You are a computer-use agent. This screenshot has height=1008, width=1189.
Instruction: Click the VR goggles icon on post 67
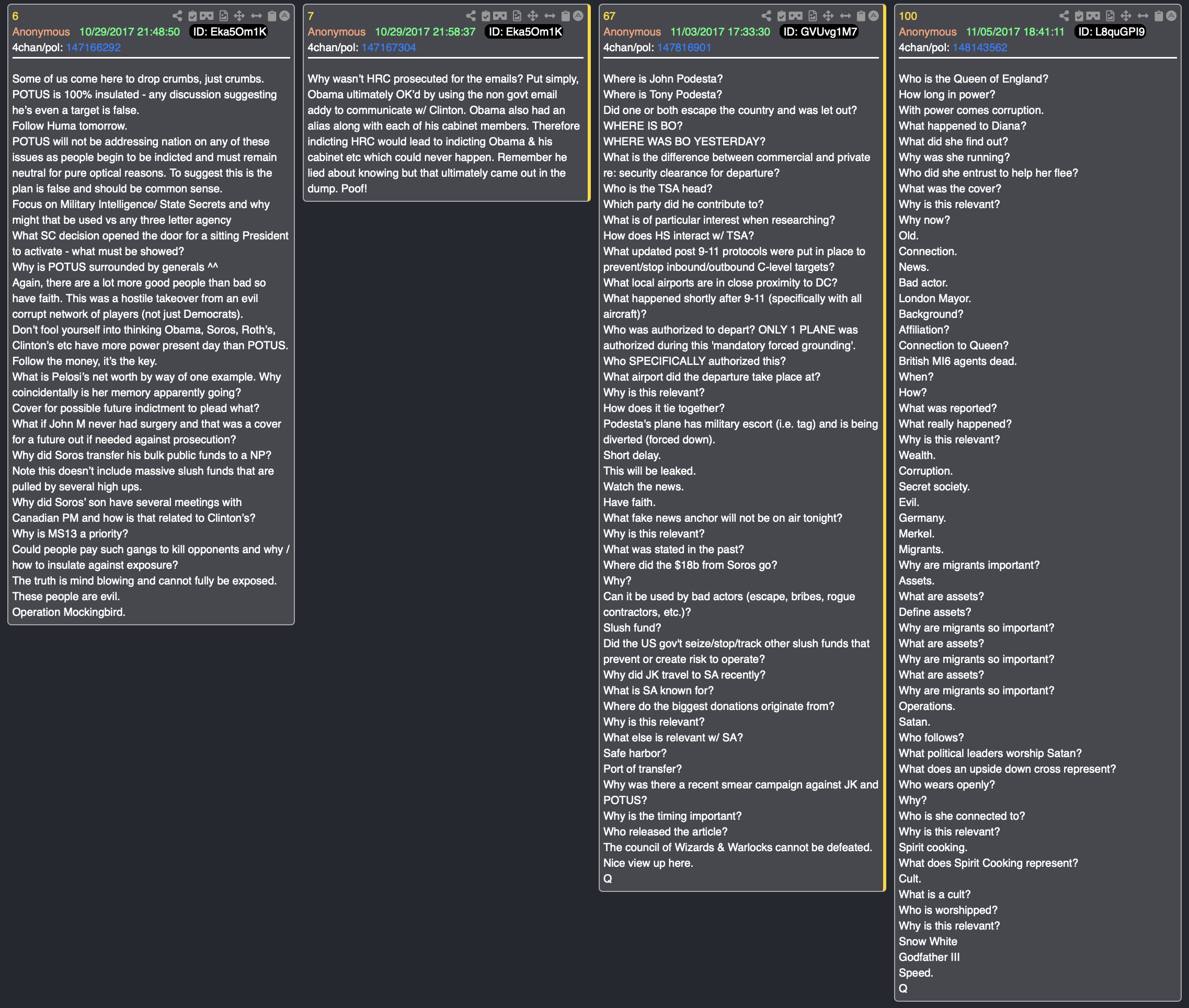[x=796, y=16]
